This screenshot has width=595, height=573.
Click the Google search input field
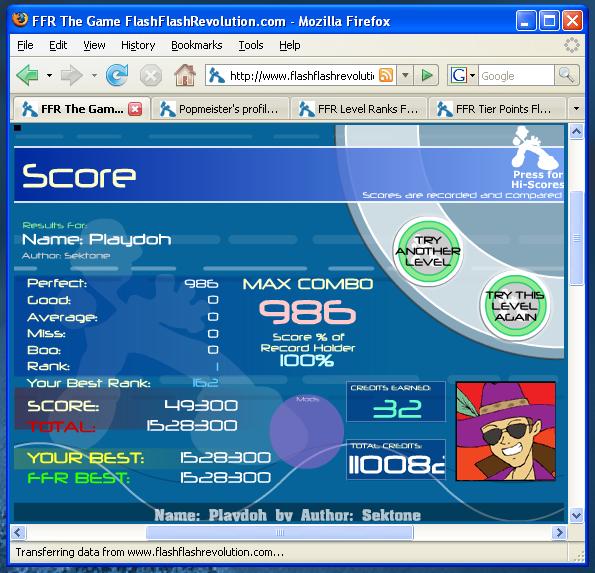click(516, 76)
